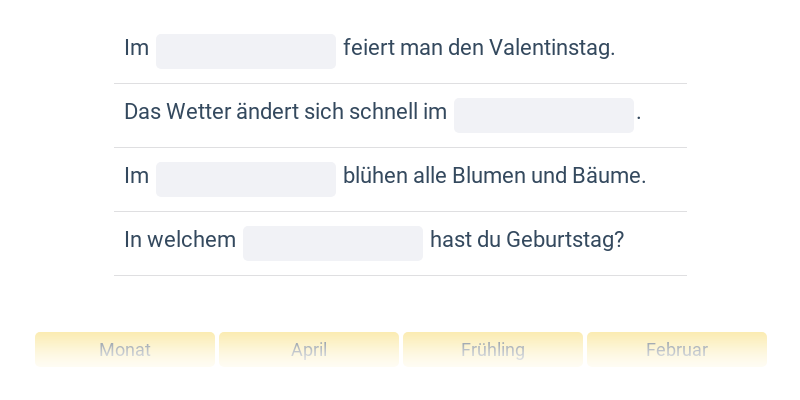Click the Monat word tile

point(125,350)
